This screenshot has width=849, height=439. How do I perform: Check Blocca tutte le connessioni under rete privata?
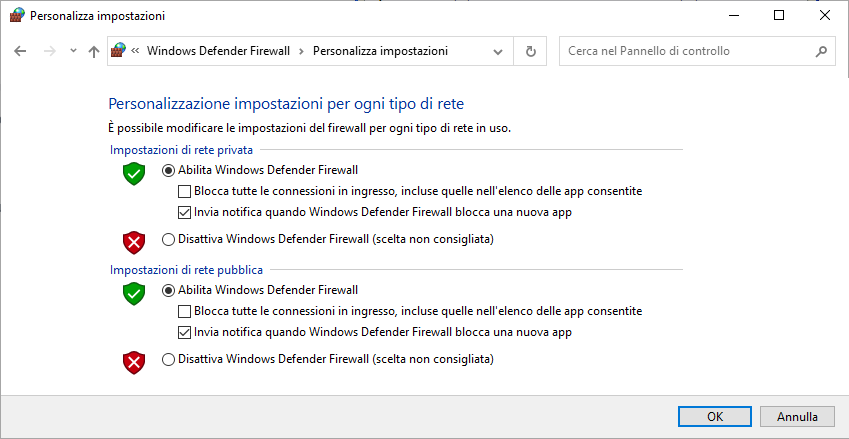(185, 191)
